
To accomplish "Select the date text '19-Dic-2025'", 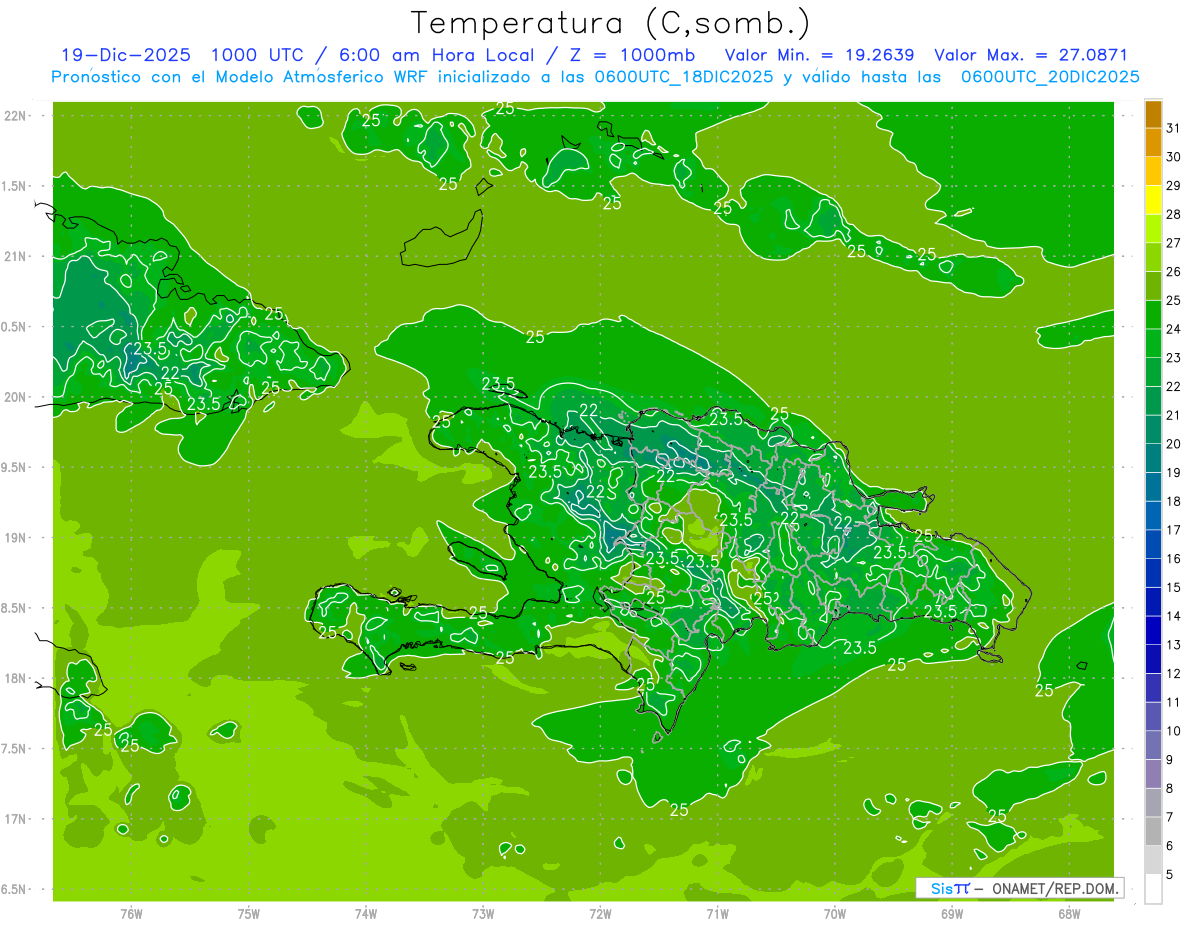I will pyautogui.click(x=124, y=55).
